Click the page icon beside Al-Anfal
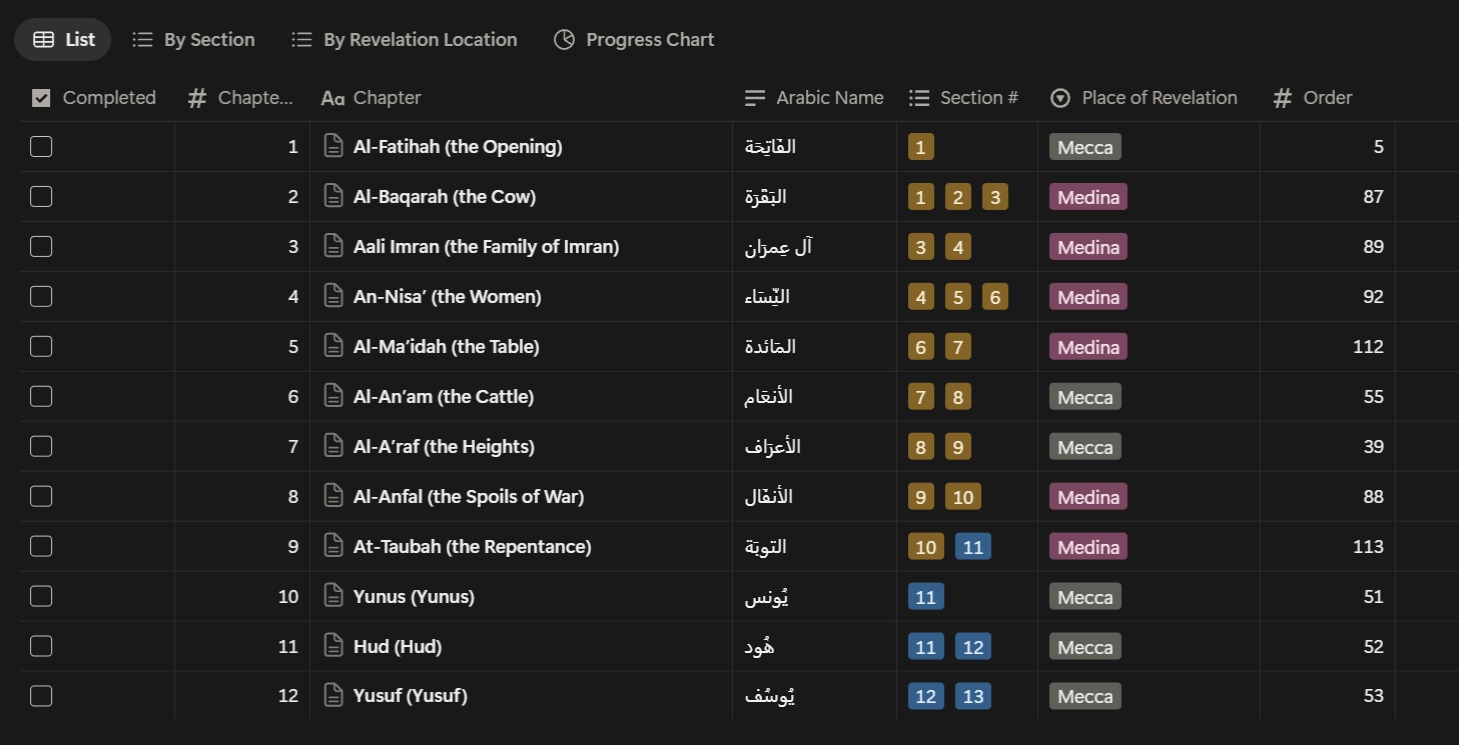This screenshot has height=745, width=1459. tap(334, 497)
